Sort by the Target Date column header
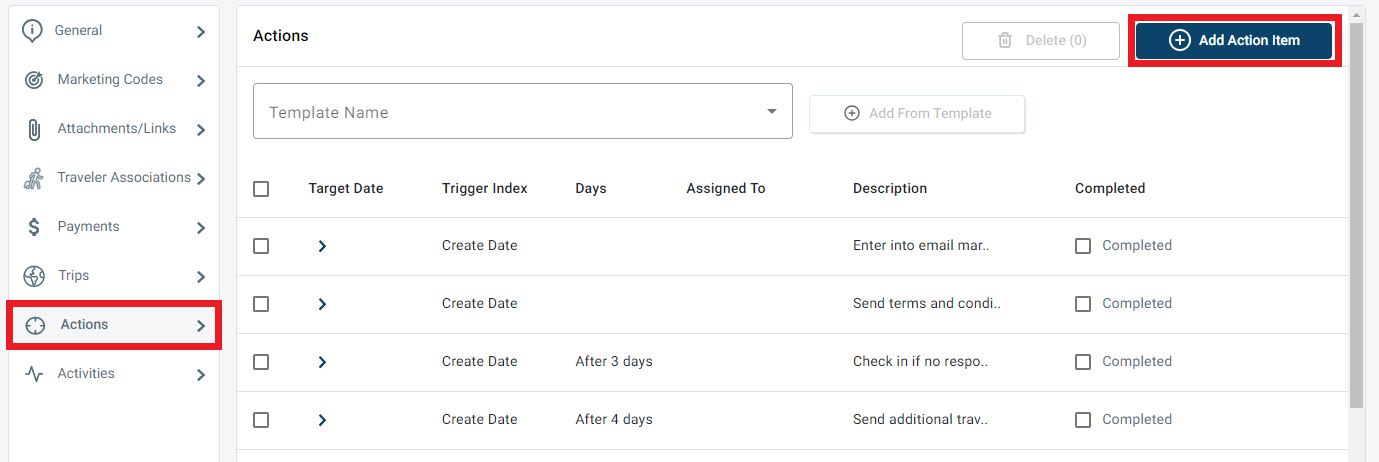This screenshot has height=462, width=1379. tap(345, 188)
